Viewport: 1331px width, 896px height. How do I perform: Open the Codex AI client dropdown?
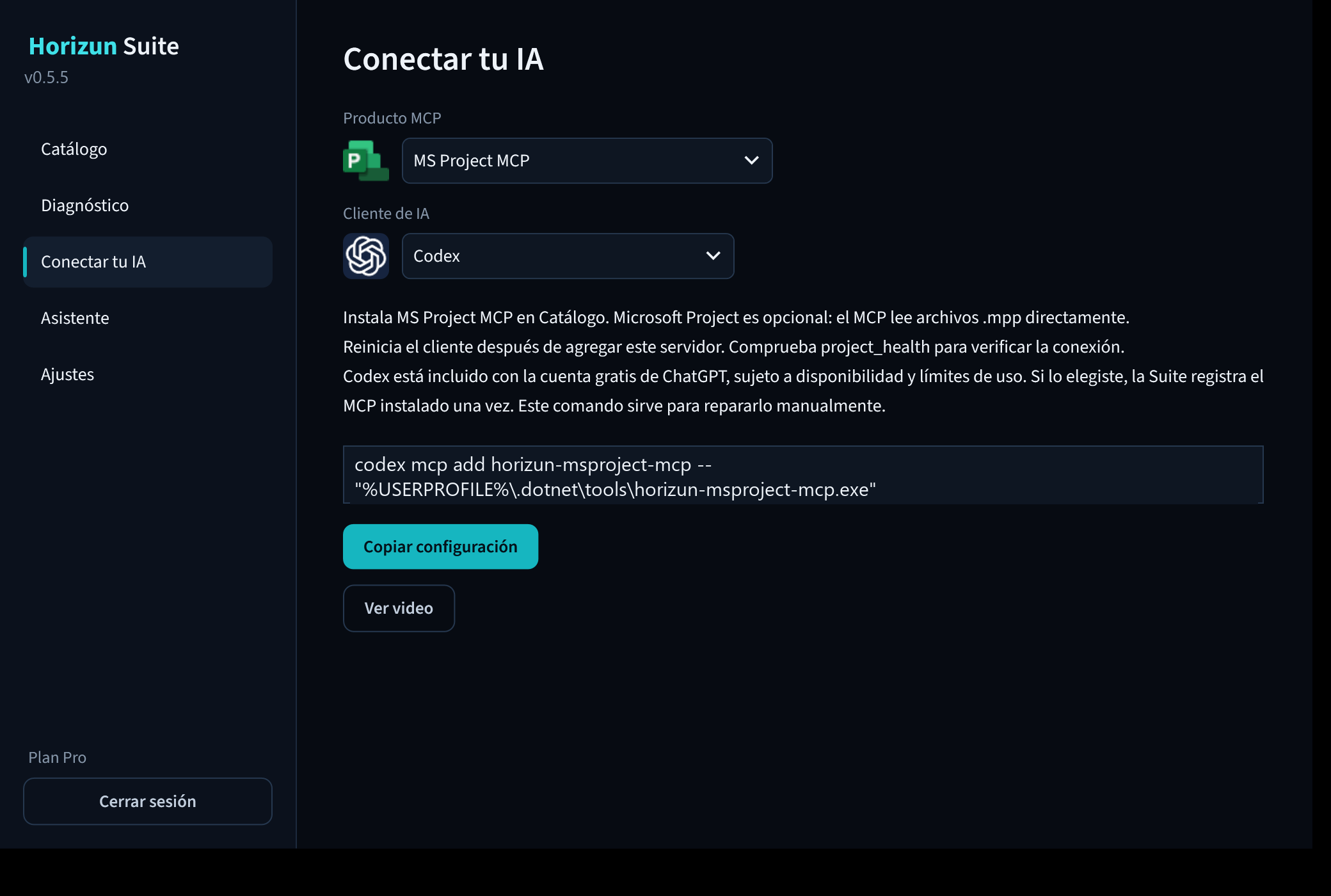pos(568,256)
